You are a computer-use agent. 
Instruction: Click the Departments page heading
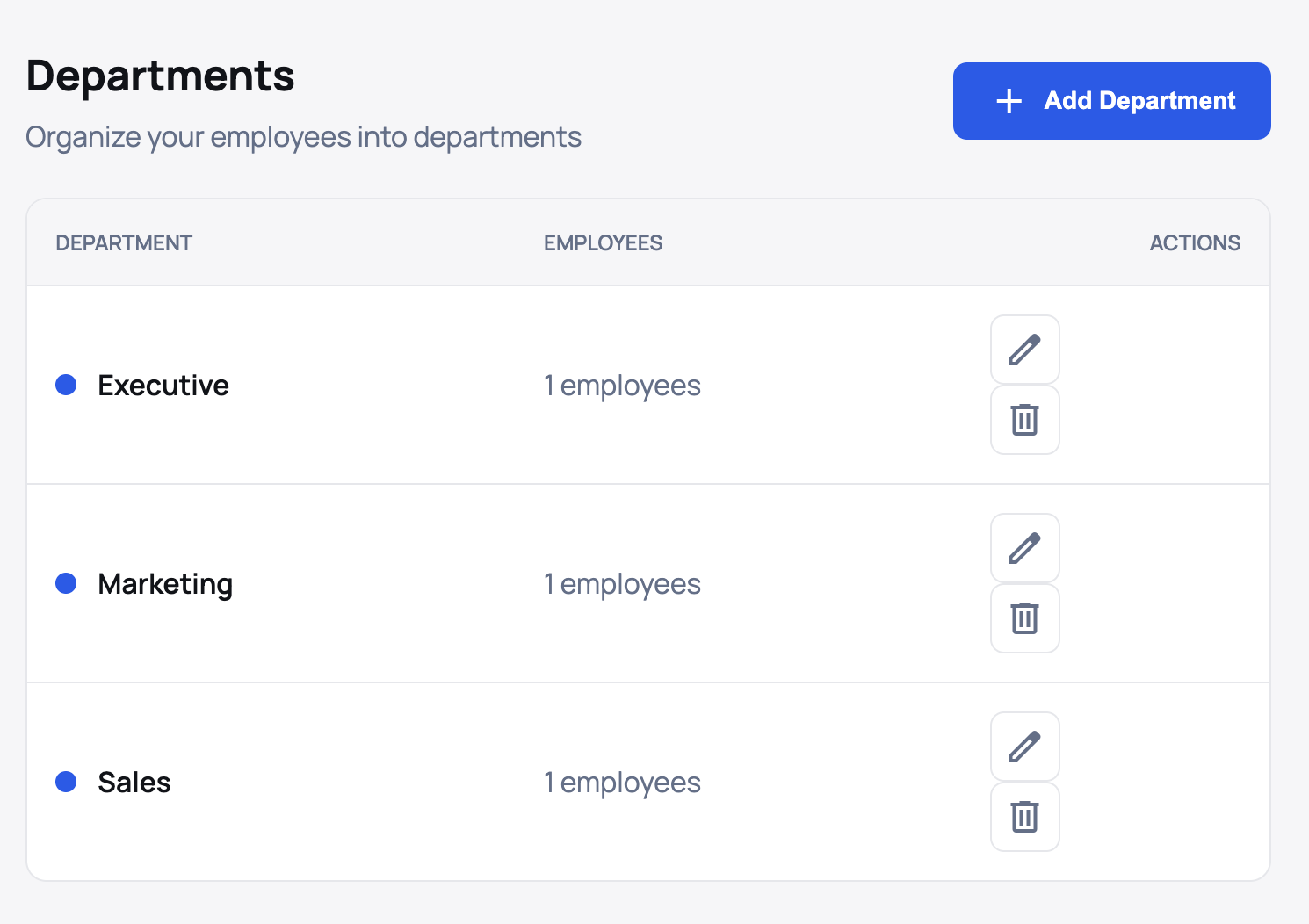[160, 76]
